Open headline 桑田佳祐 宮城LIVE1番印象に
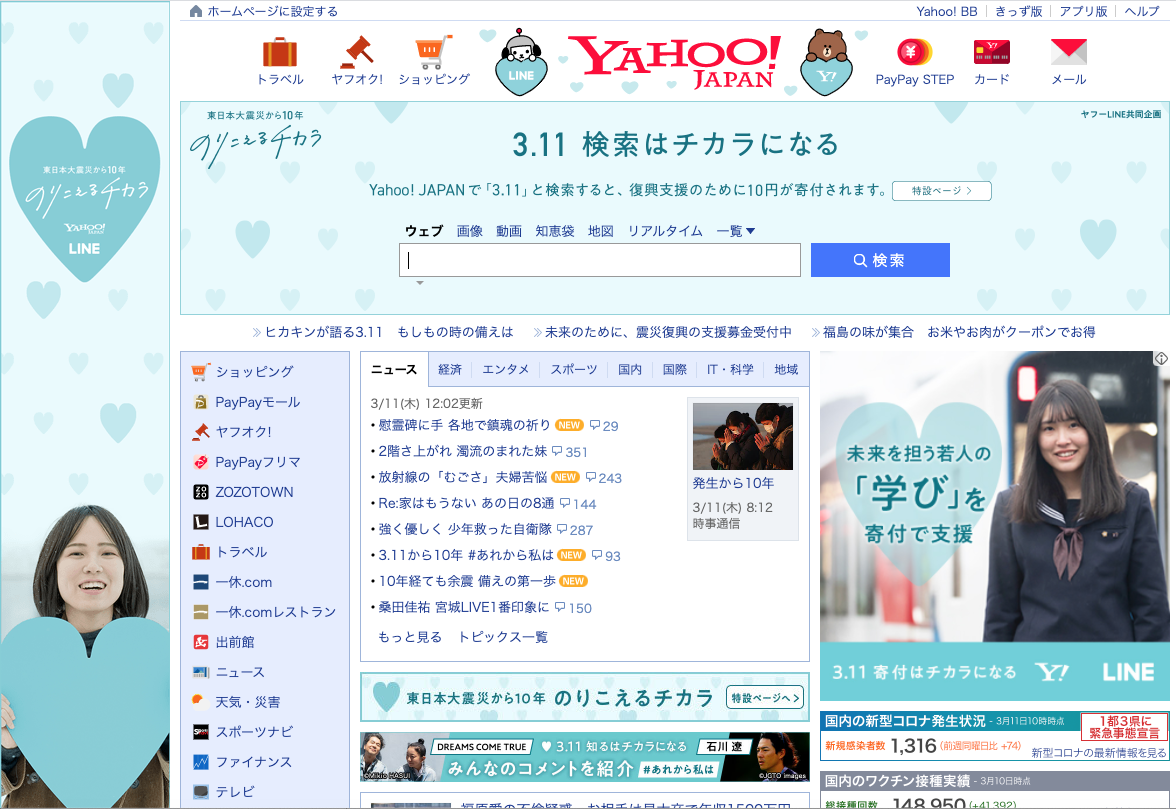Viewport: 1176px width, 809px height. (x=464, y=607)
